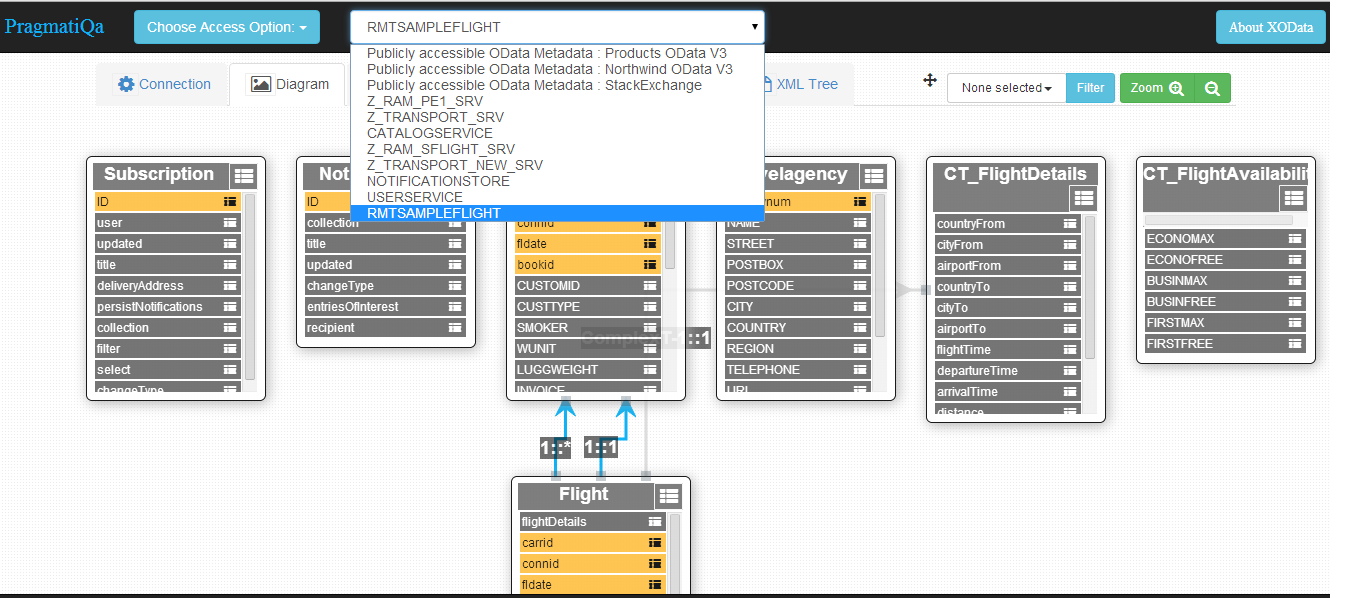Open the Choose Access Option dropdown
Viewport: 1348px width, 598px height.
click(x=227, y=27)
